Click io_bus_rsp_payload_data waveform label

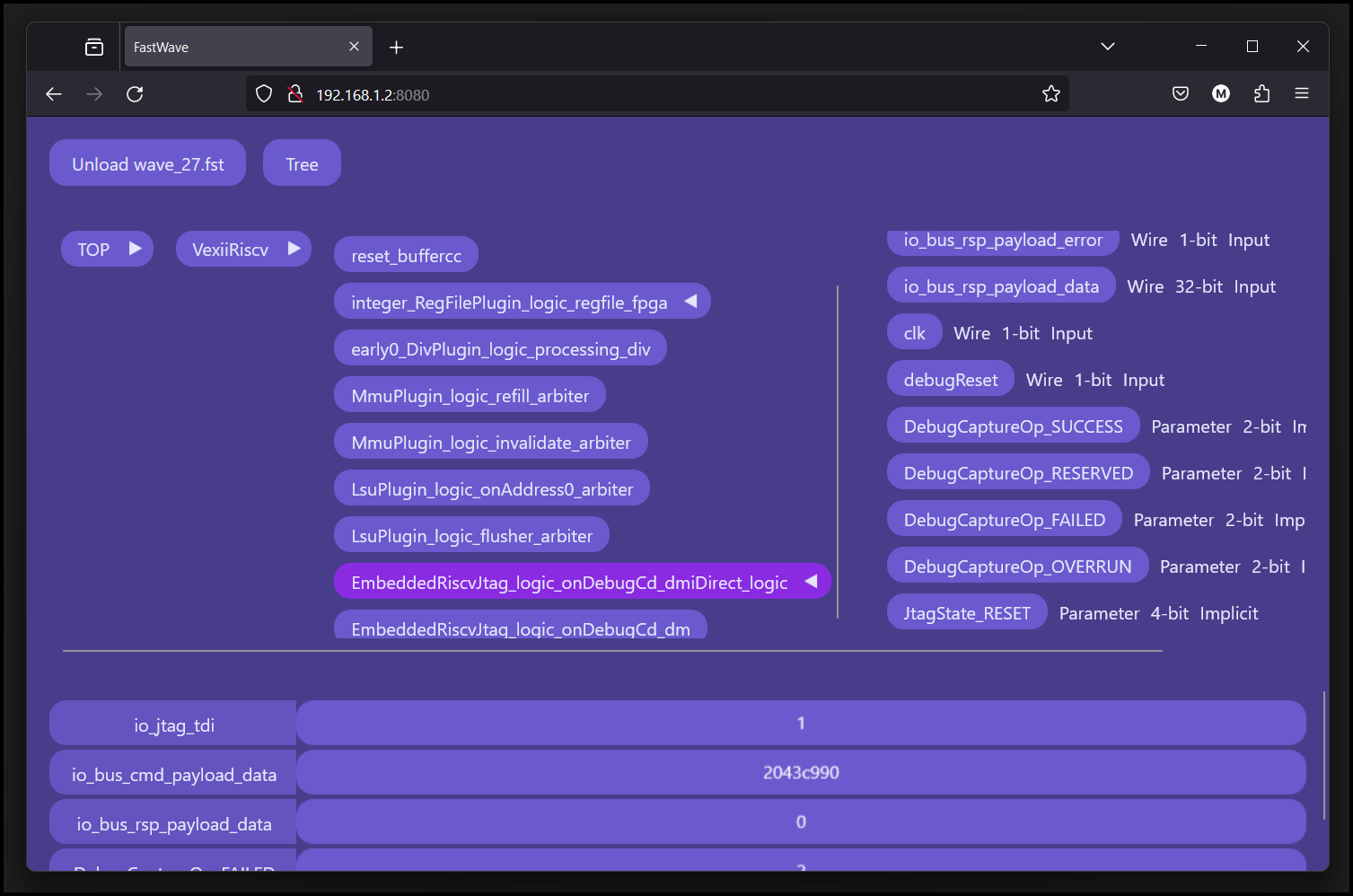click(x=173, y=822)
